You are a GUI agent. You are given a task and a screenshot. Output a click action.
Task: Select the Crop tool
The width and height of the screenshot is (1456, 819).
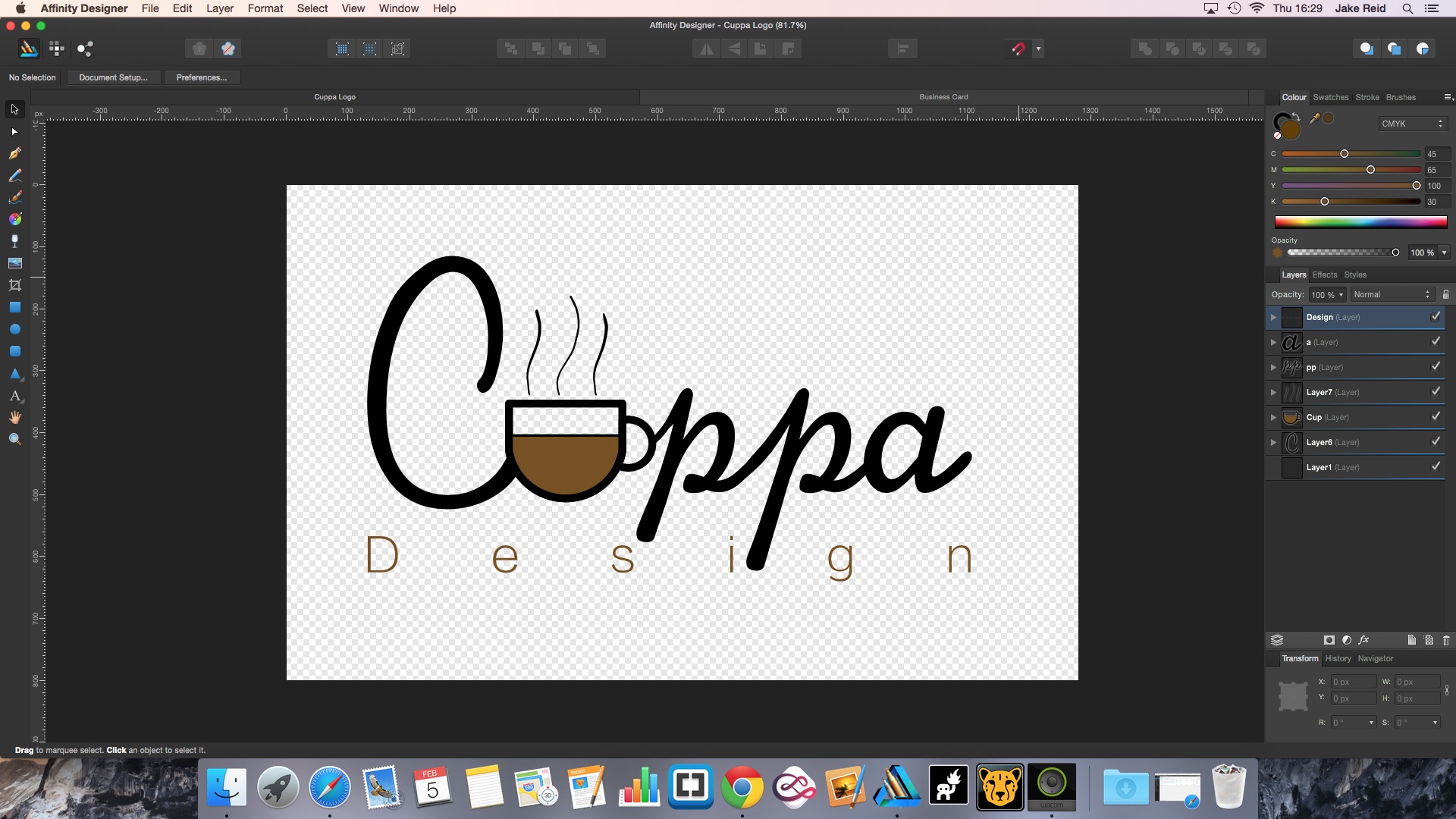coord(14,285)
